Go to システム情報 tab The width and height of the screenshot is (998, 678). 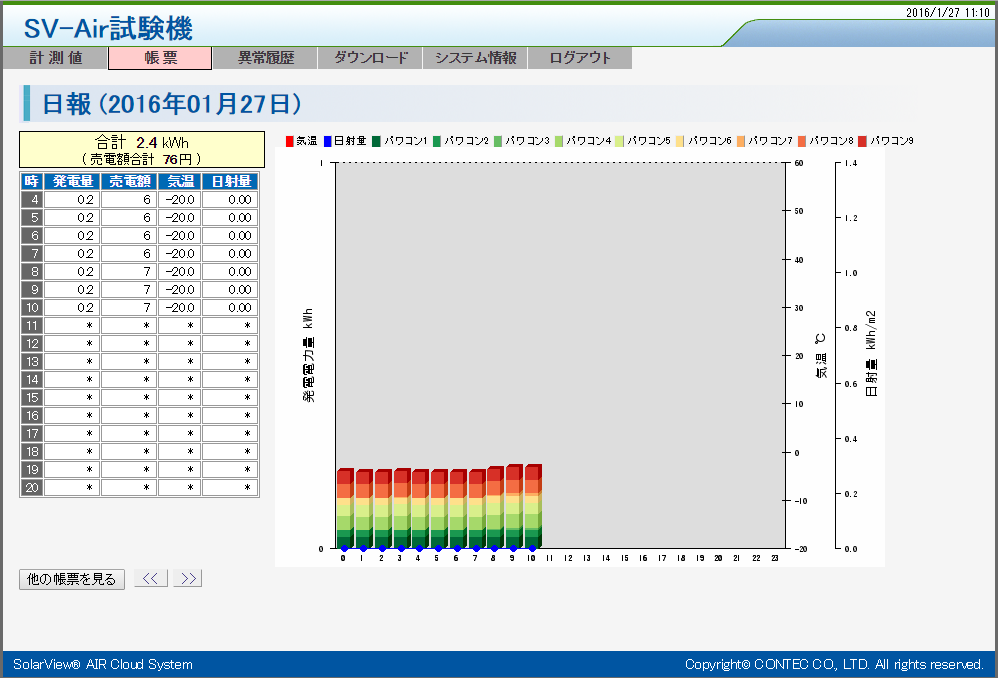(x=475, y=58)
